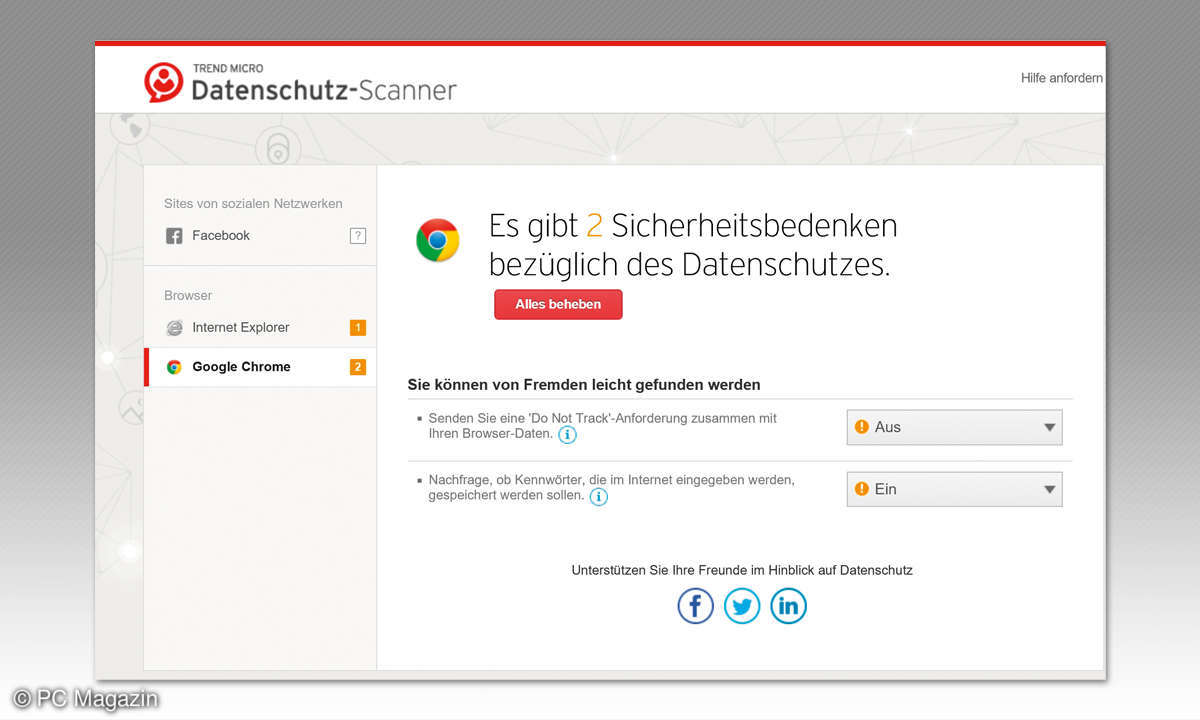Click the 'Do Not Track'-Anforderung description text

pyautogui.click(x=602, y=426)
